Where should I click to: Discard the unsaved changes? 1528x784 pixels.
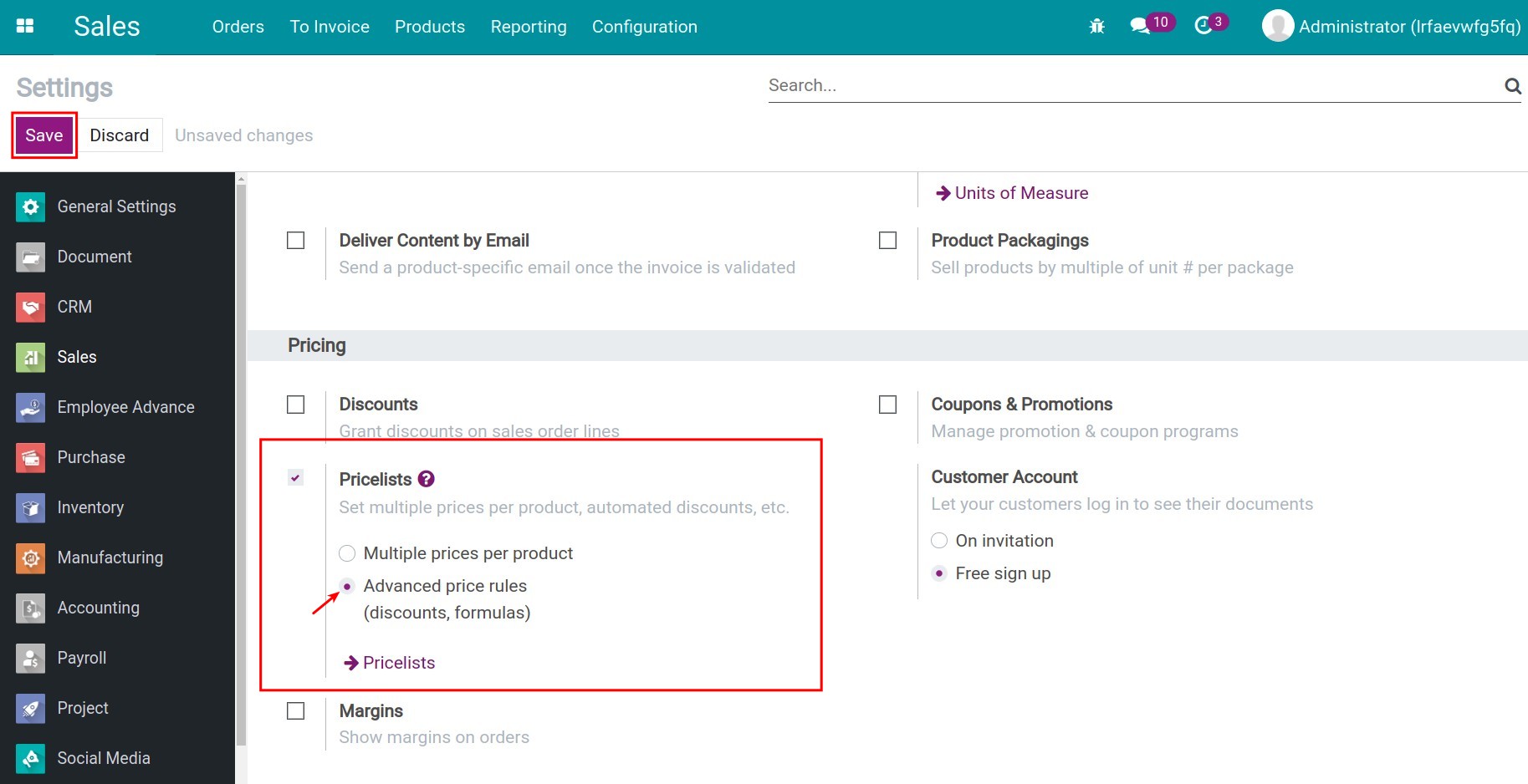[120, 135]
